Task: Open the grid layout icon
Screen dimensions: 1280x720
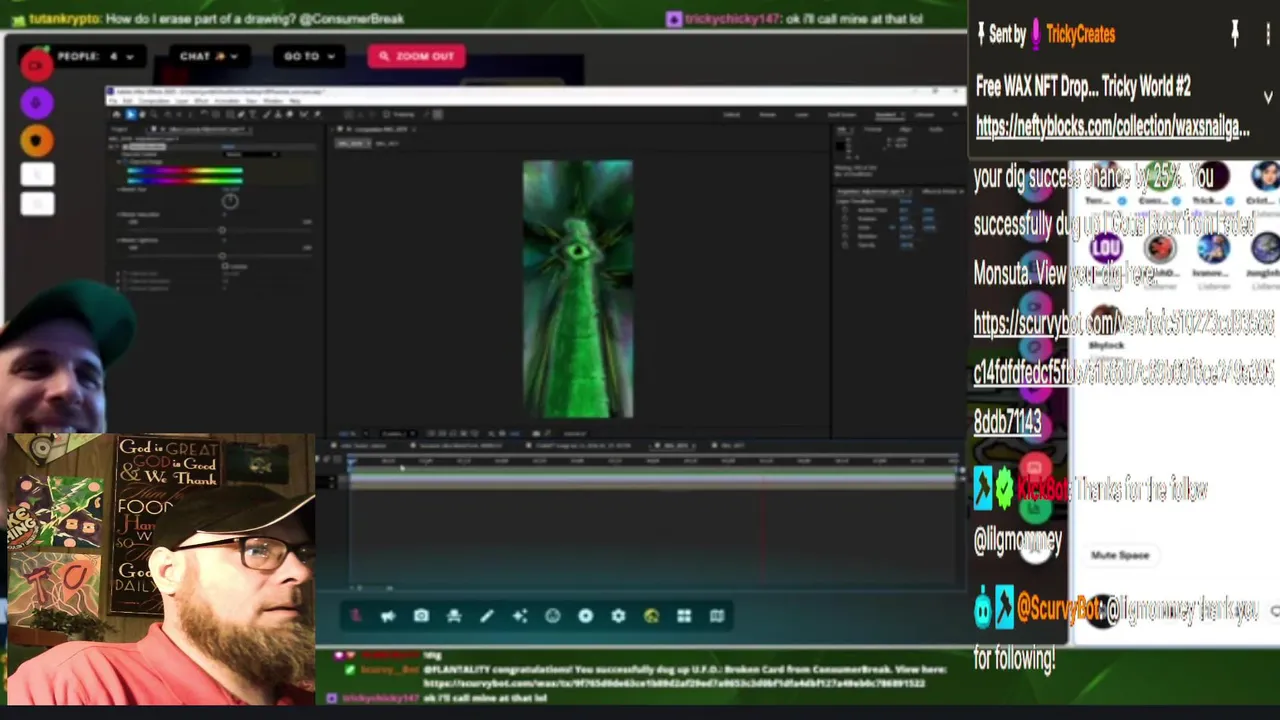Action: 684,616
